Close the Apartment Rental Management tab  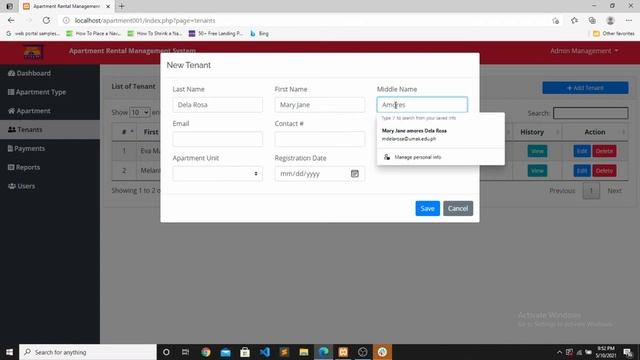(x=108, y=6)
